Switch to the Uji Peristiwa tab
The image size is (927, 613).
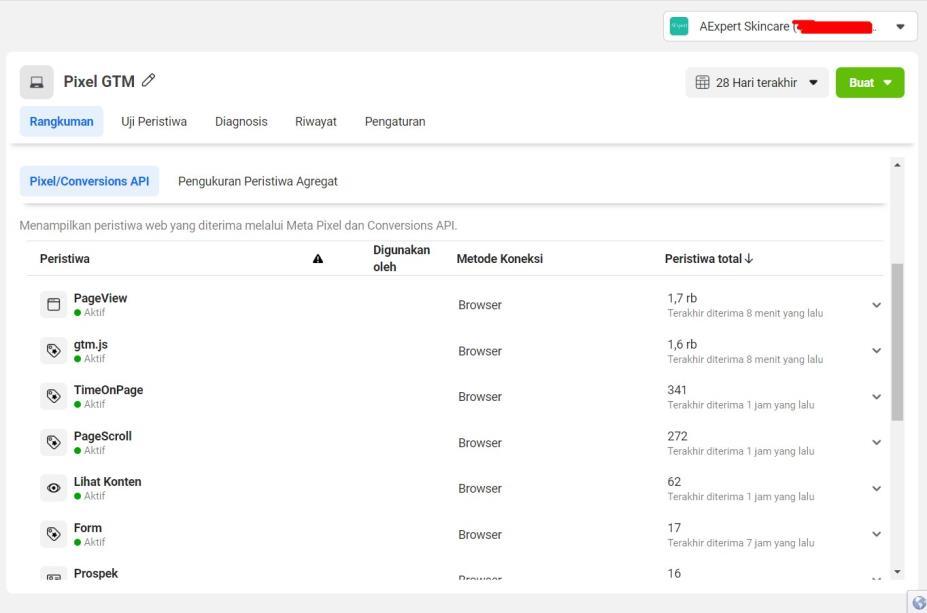tap(154, 122)
